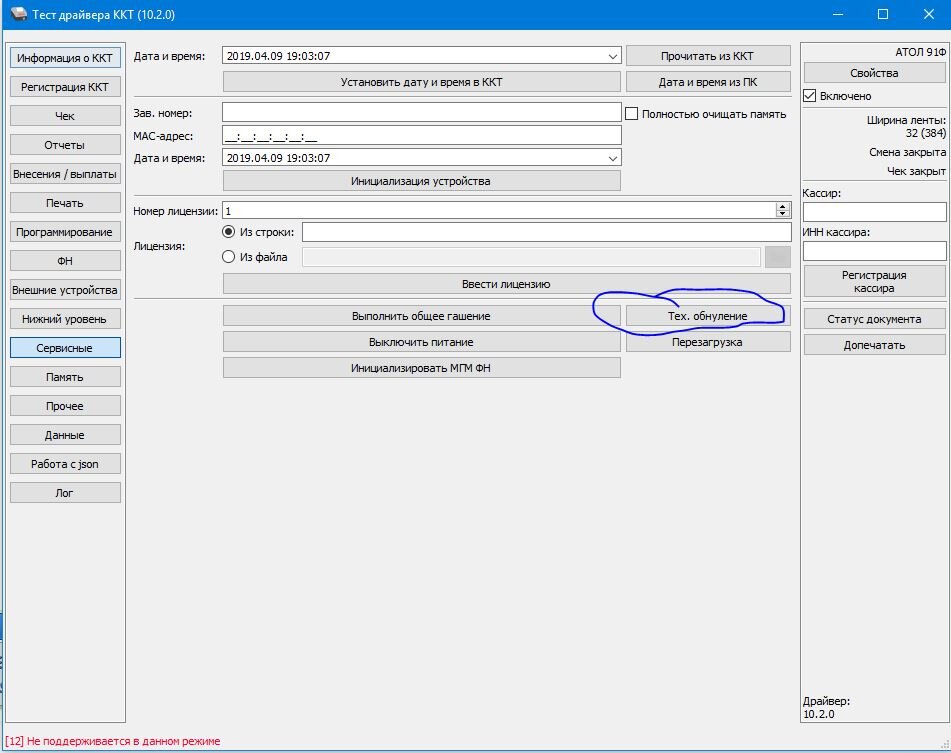Minimize the Тест драйвера ККТ window
Screen dimensions: 951x753
[x=838, y=14]
